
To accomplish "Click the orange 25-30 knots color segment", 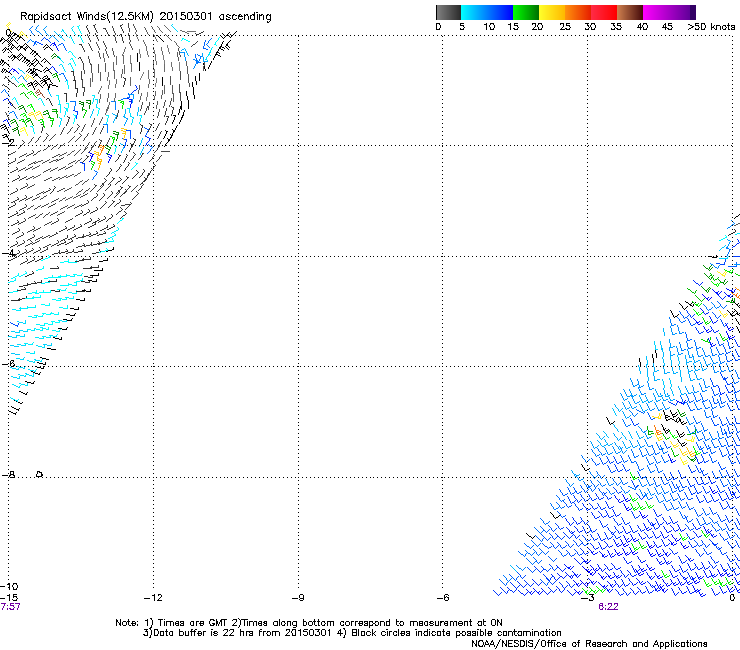I will (578, 12).
